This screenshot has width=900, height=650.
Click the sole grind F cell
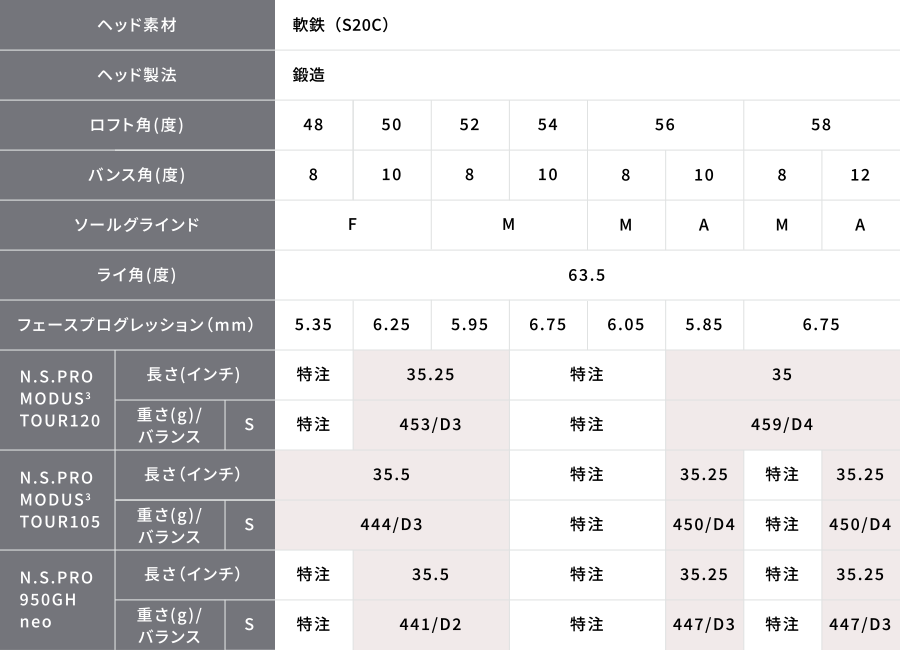pyautogui.click(x=353, y=225)
